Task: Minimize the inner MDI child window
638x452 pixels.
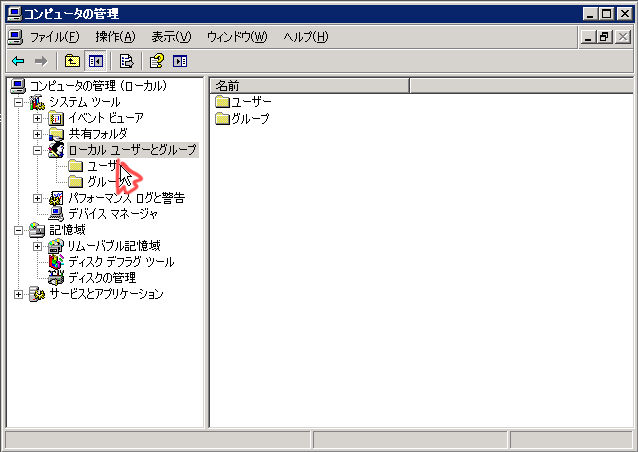Action: pyautogui.click(x=588, y=37)
